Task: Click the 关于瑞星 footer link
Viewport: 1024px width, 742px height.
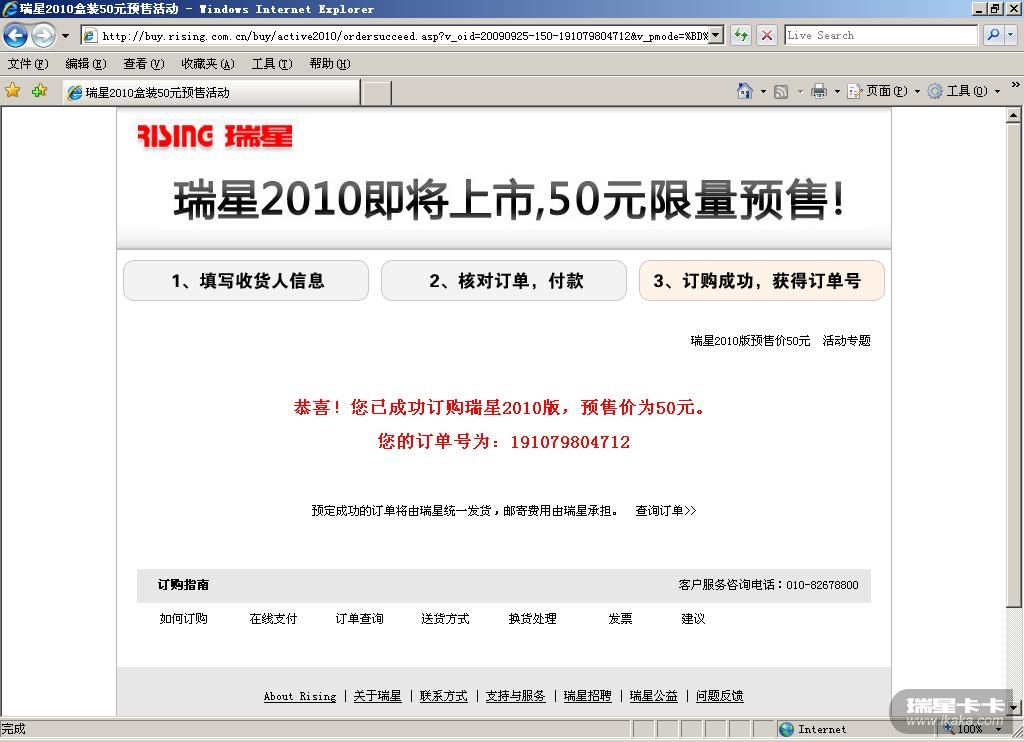Action: click(377, 696)
